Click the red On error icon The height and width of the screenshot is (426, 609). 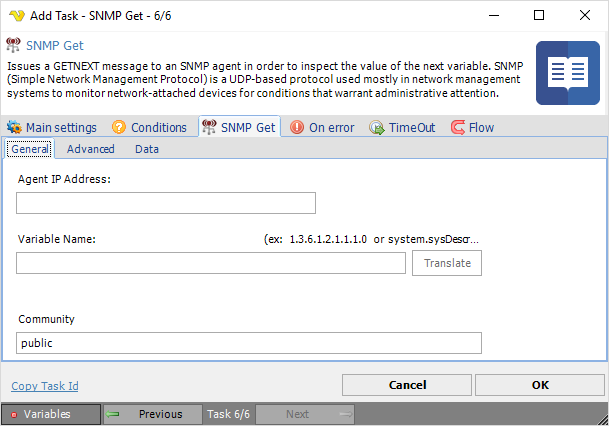pos(297,127)
